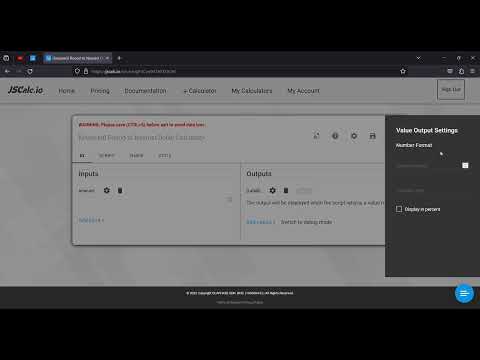Open the browser extensions icon
The width and height of the screenshot is (480, 360).
pyautogui.click(x=461, y=71)
